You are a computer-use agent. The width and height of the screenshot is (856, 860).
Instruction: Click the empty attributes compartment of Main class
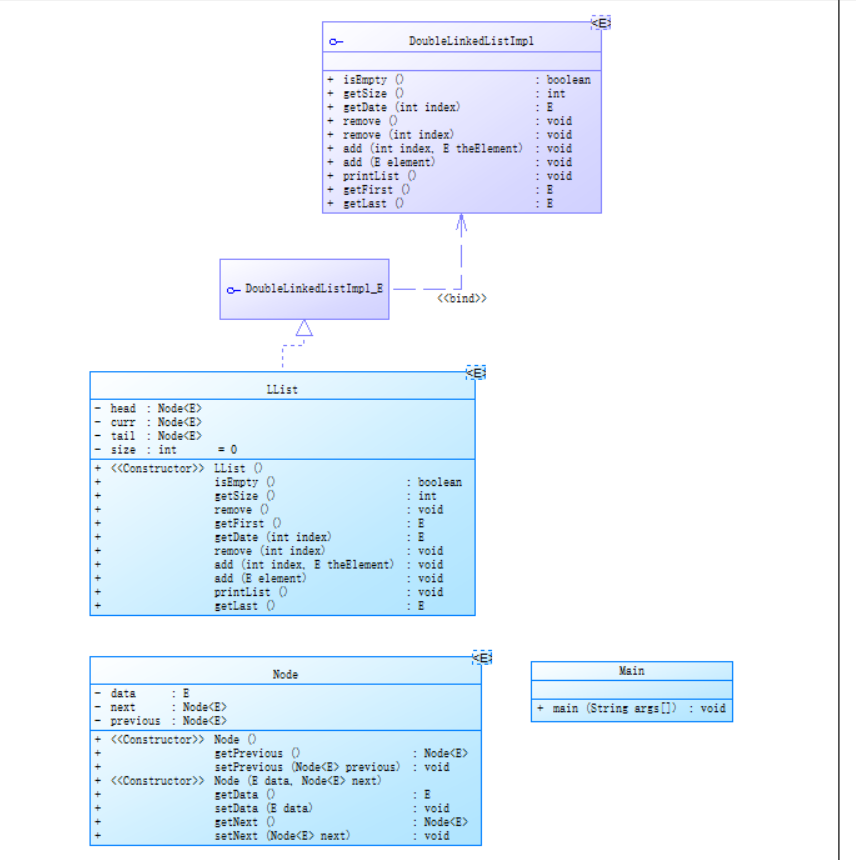point(631,689)
